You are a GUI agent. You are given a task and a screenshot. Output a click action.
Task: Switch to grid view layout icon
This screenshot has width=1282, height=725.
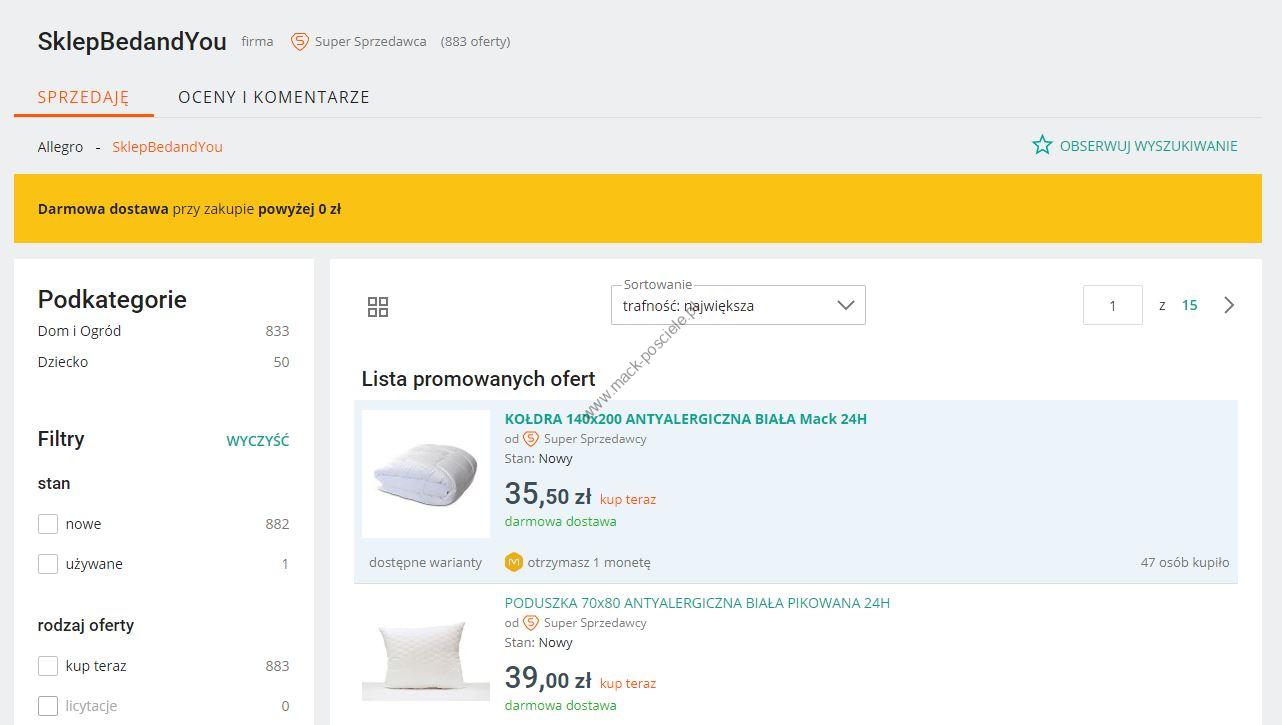[378, 307]
